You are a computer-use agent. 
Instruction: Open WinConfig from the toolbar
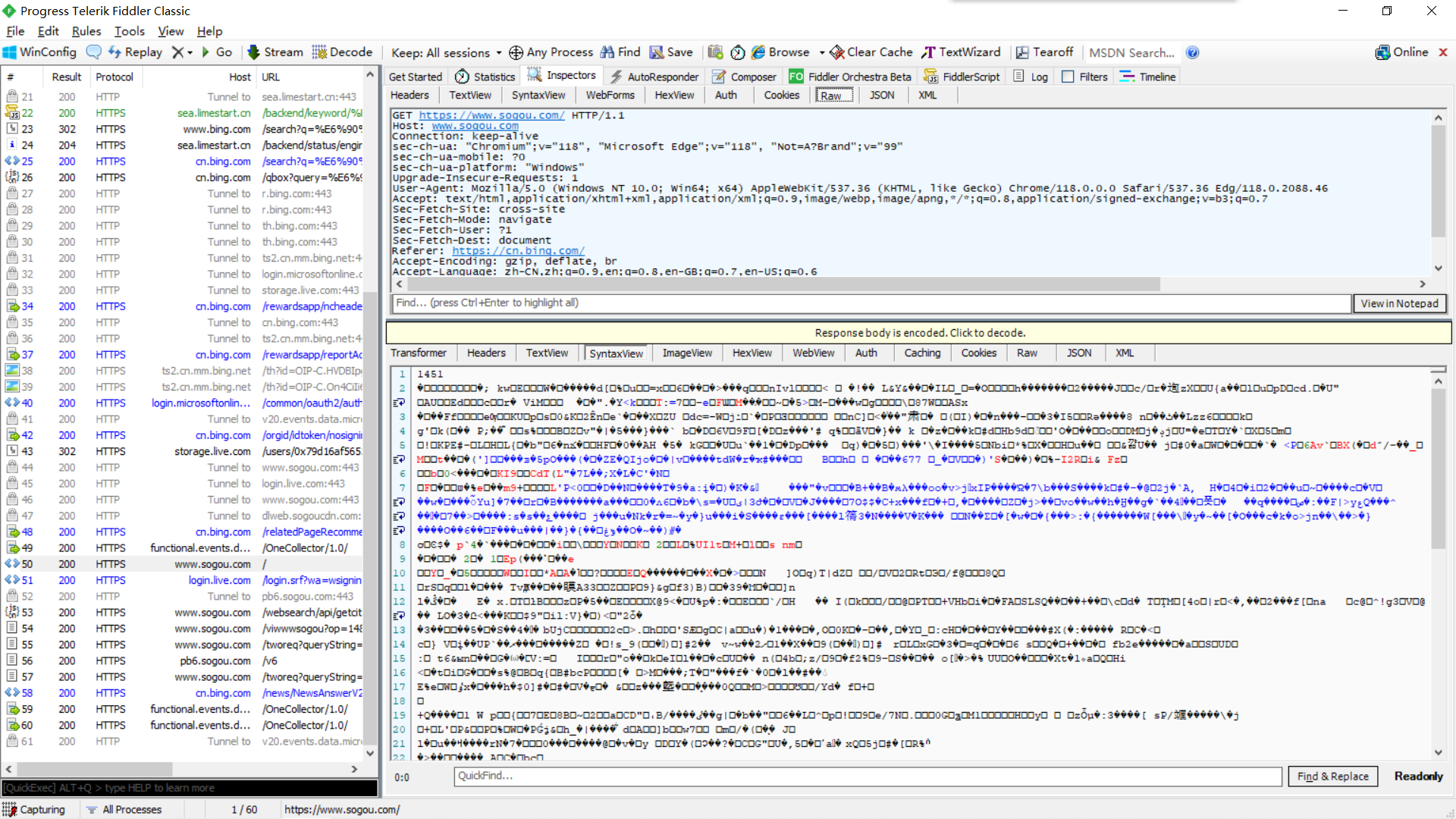(39, 52)
